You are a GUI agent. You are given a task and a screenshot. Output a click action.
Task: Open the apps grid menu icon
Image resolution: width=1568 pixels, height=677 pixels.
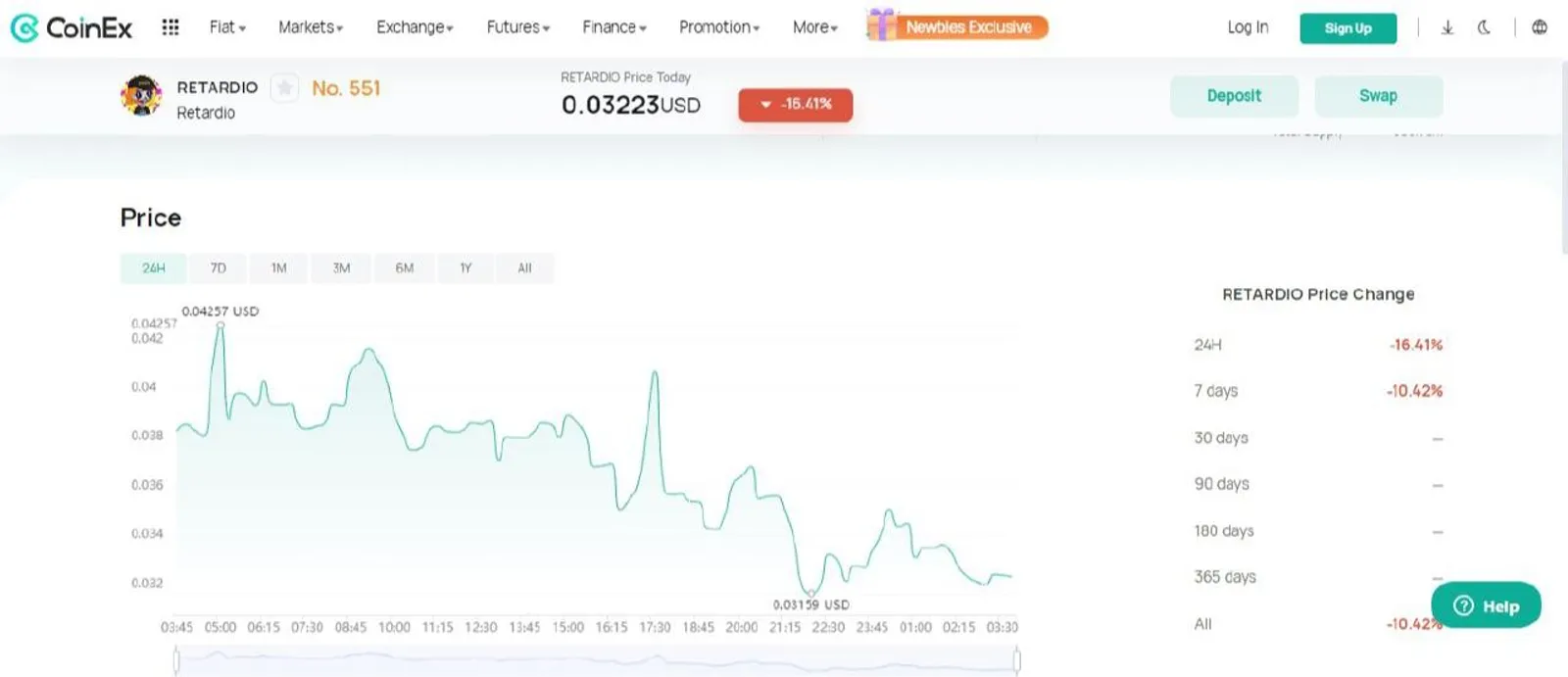[171, 27]
